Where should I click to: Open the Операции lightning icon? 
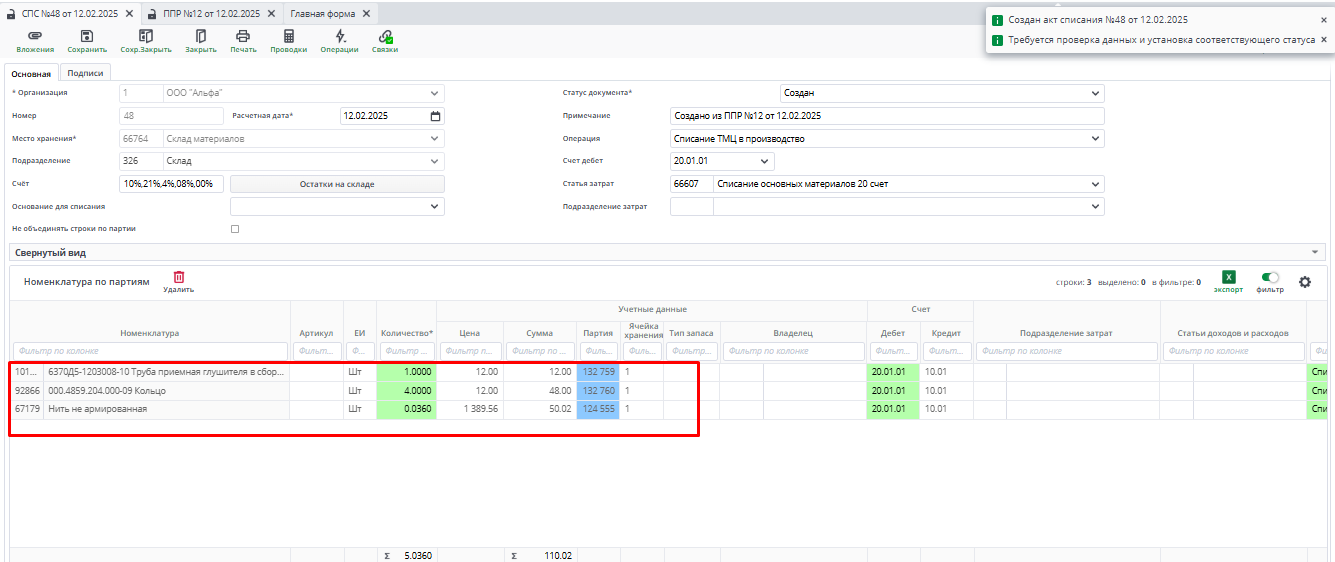click(x=339, y=36)
